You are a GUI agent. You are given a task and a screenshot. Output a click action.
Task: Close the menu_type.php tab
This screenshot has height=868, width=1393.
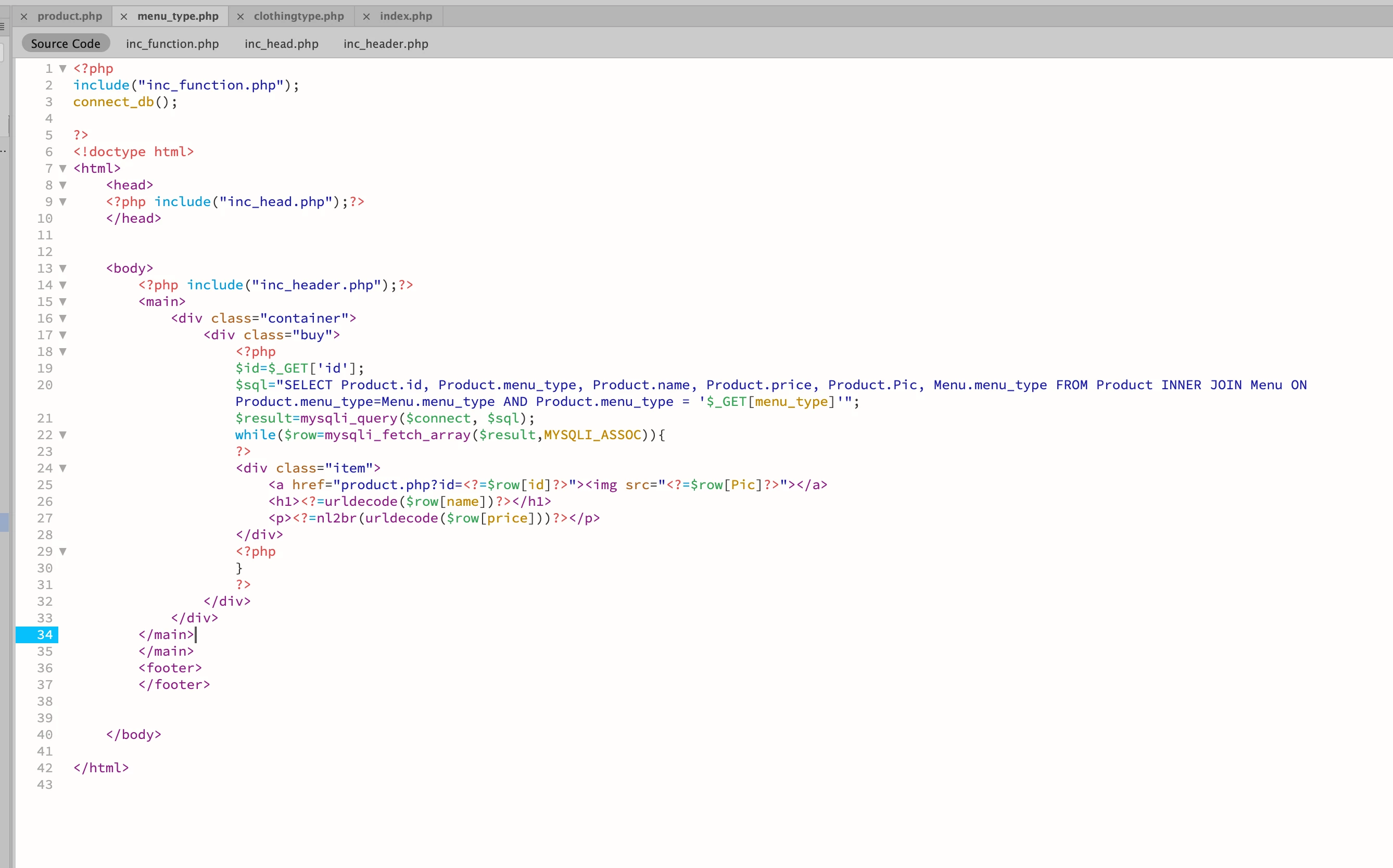[x=123, y=17]
